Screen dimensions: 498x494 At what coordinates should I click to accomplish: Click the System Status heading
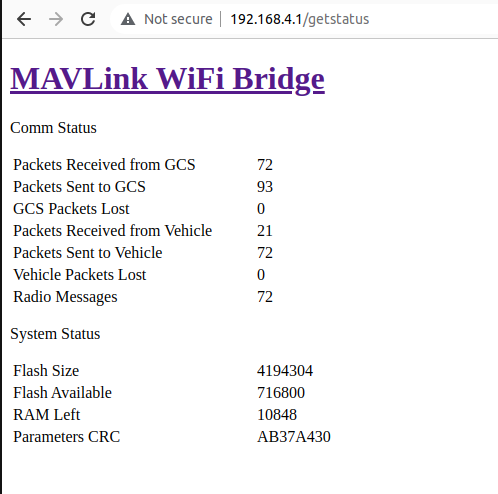55,334
